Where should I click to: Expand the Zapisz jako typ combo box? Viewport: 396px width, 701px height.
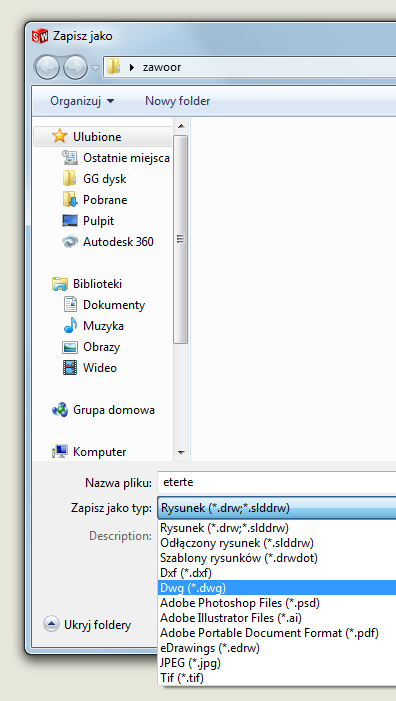pyautogui.click(x=277, y=508)
